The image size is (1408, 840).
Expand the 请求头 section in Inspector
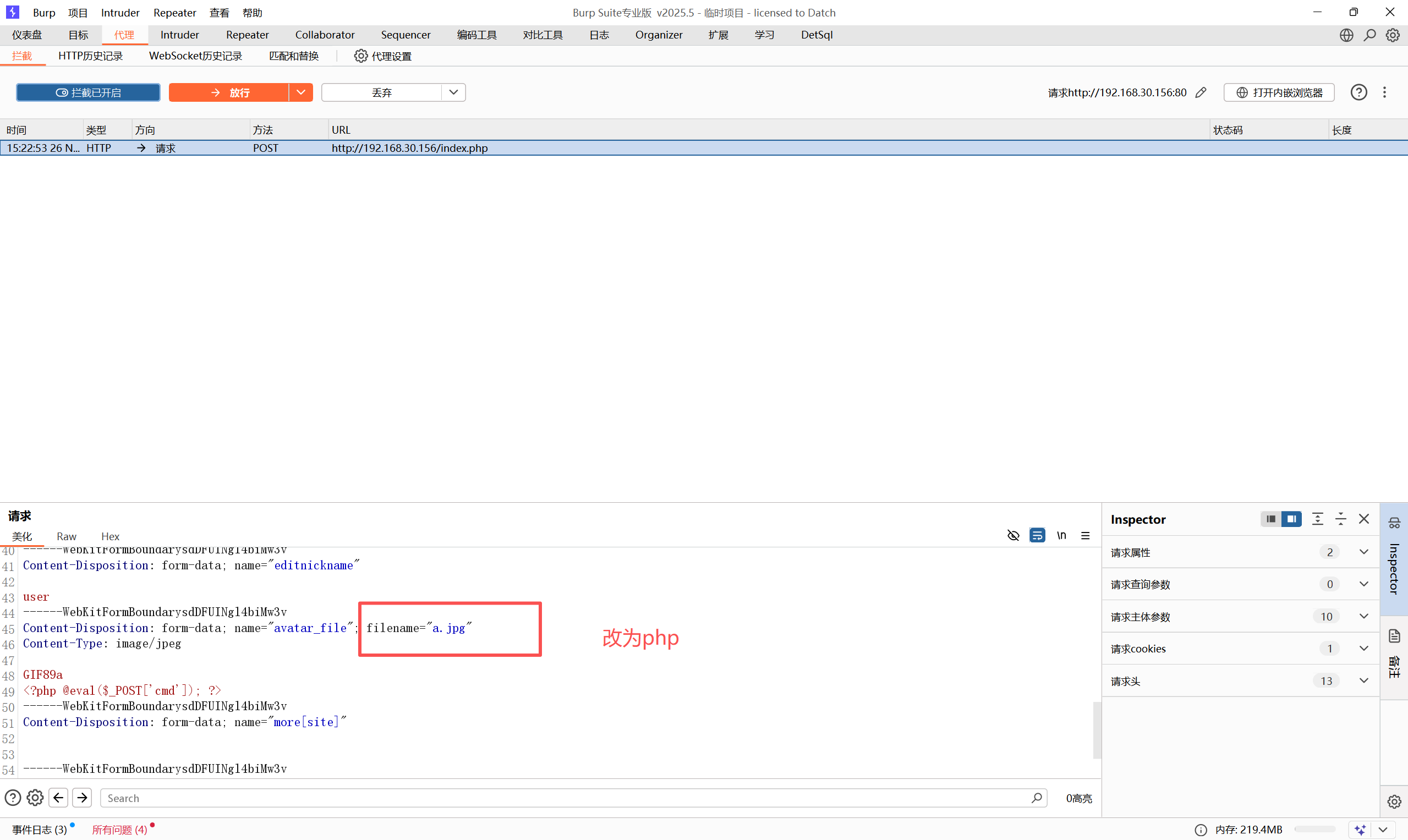tap(1364, 681)
